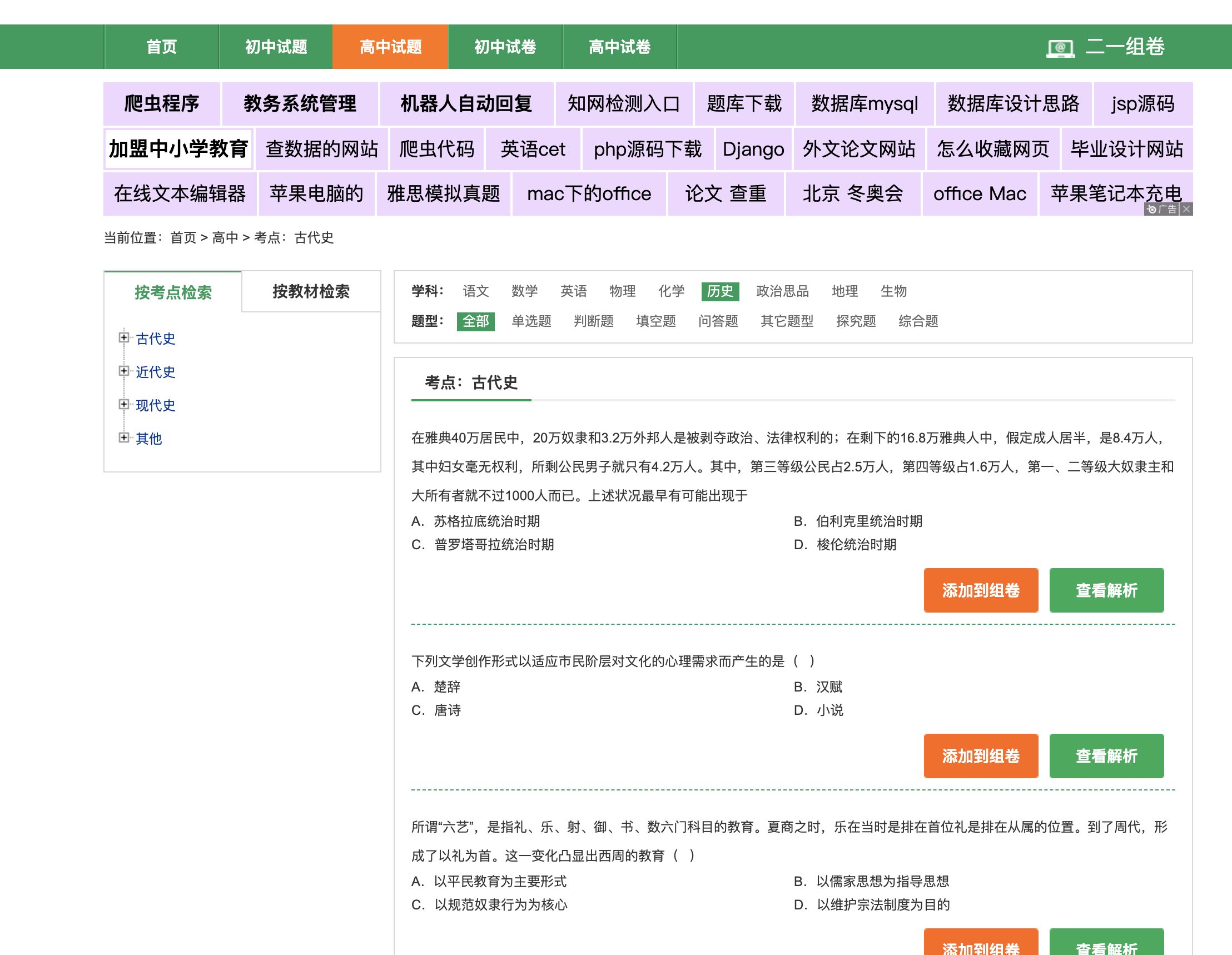Open the 数据库mysql ad link
Screen dimensions: 1232x955
coord(865,104)
